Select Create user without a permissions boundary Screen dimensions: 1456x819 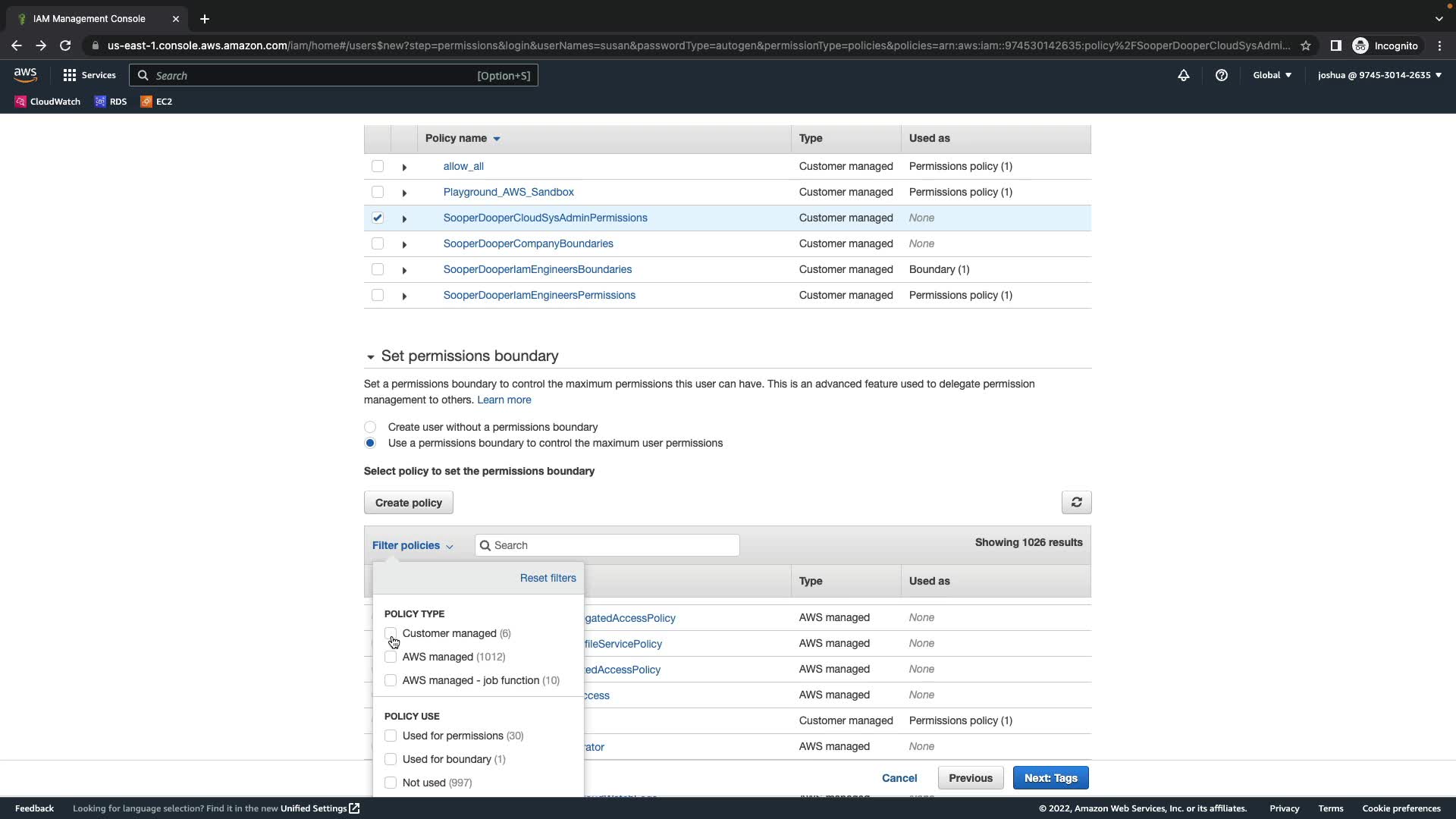click(x=370, y=427)
